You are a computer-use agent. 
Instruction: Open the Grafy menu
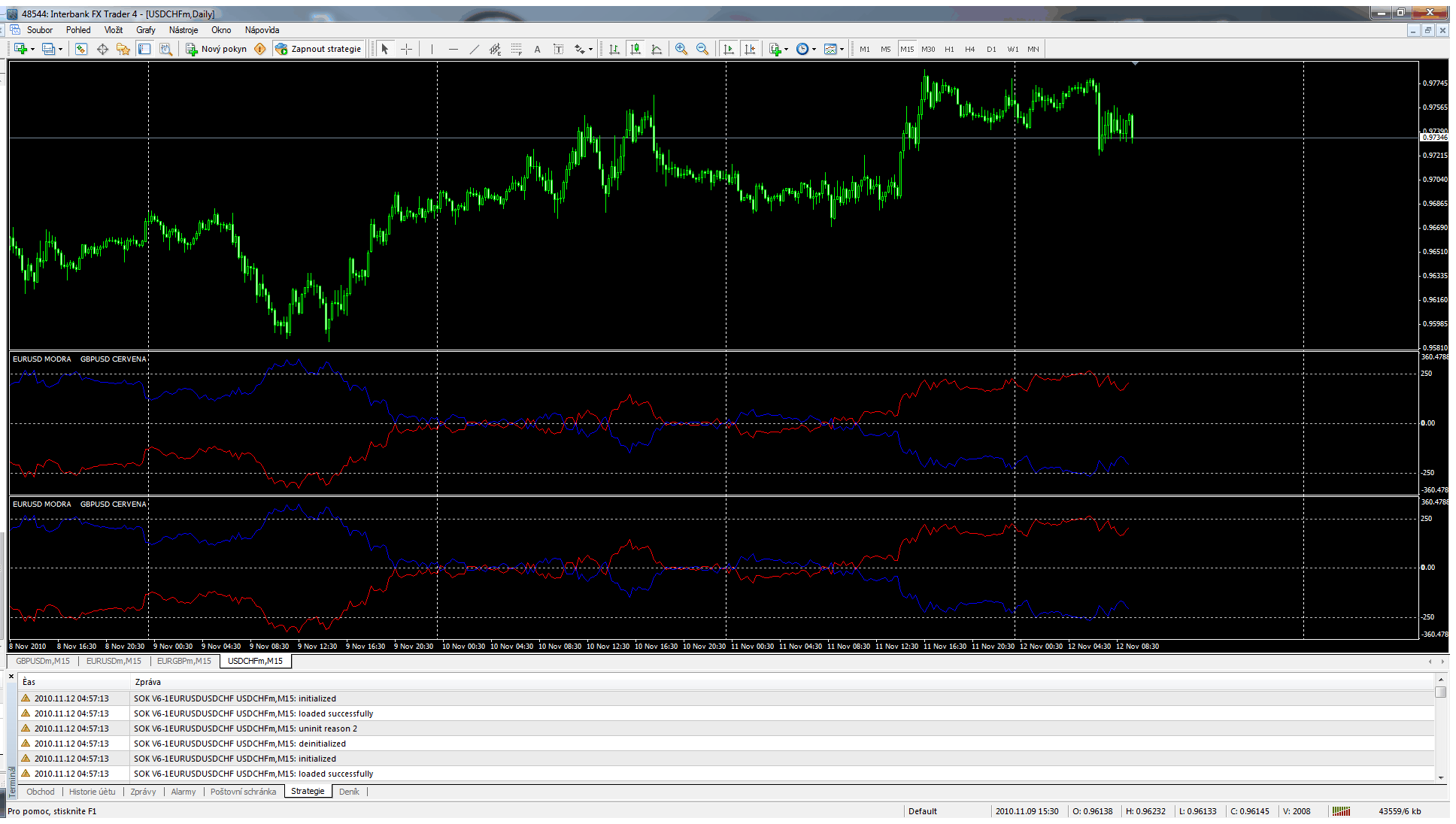(x=146, y=30)
